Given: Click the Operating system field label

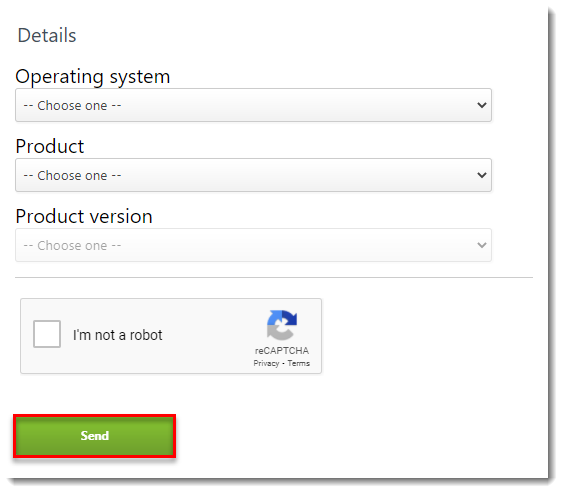Looking at the screenshot, I should 93,76.
